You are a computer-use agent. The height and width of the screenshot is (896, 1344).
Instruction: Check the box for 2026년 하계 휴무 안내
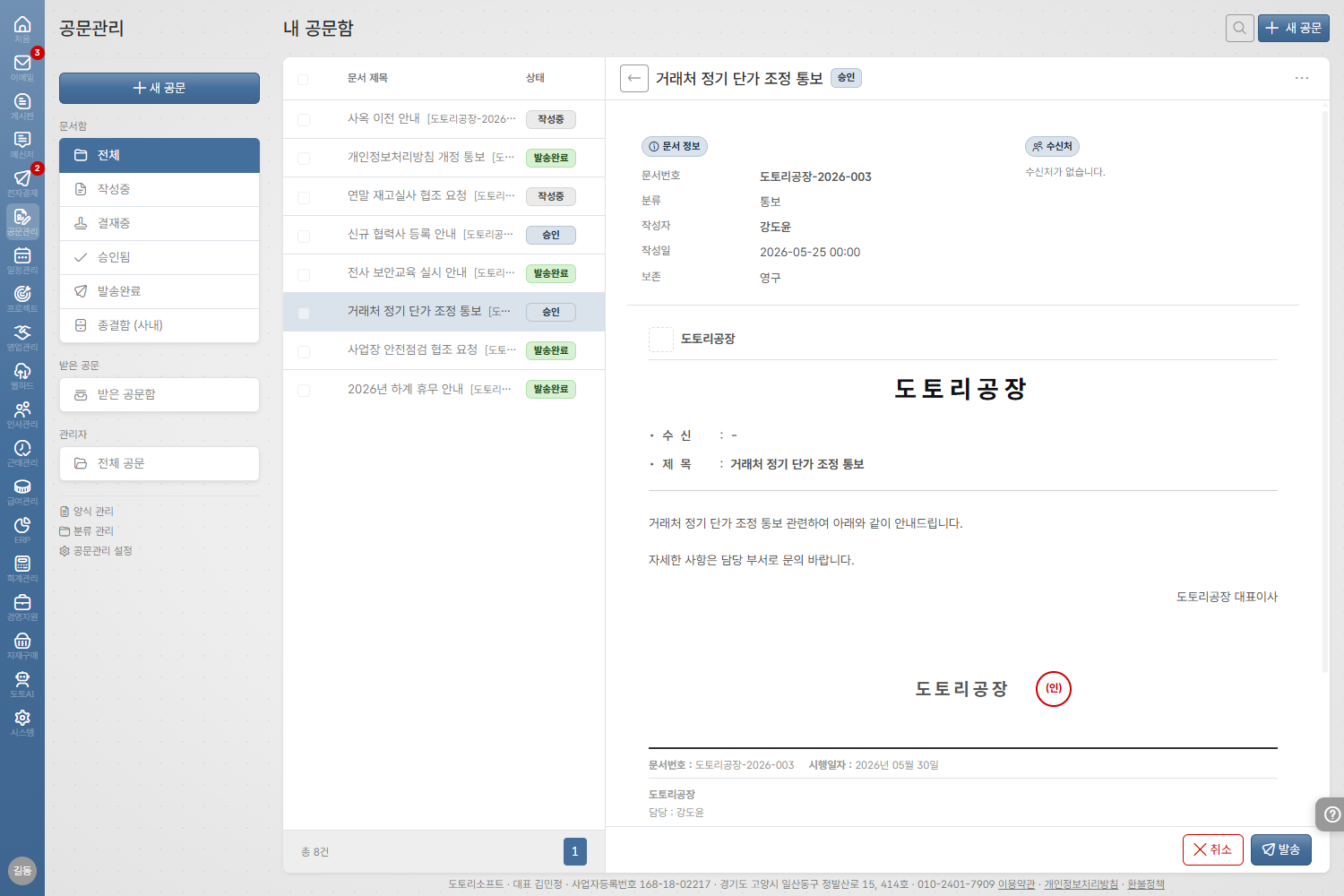(x=304, y=390)
